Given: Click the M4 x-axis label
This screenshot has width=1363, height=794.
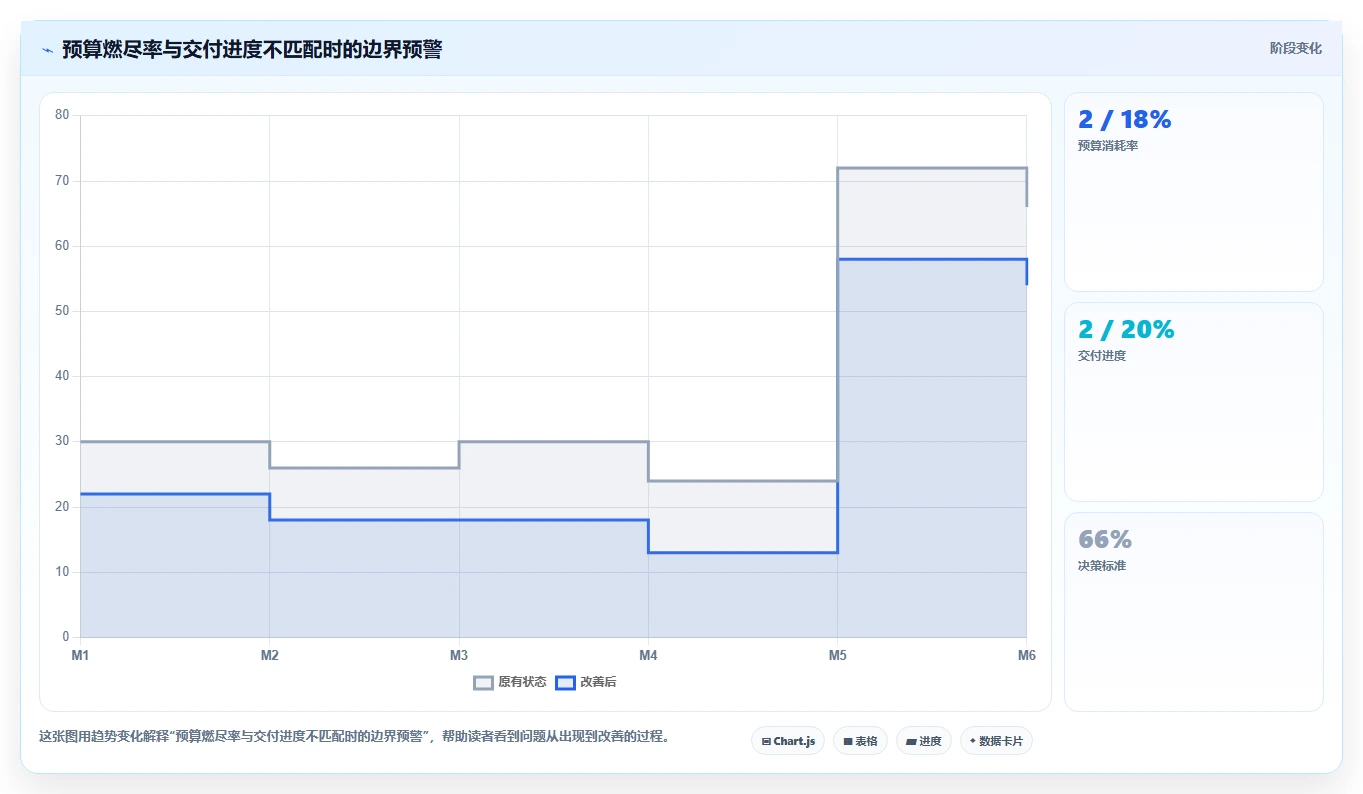Looking at the screenshot, I should click(x=648, y=656).
